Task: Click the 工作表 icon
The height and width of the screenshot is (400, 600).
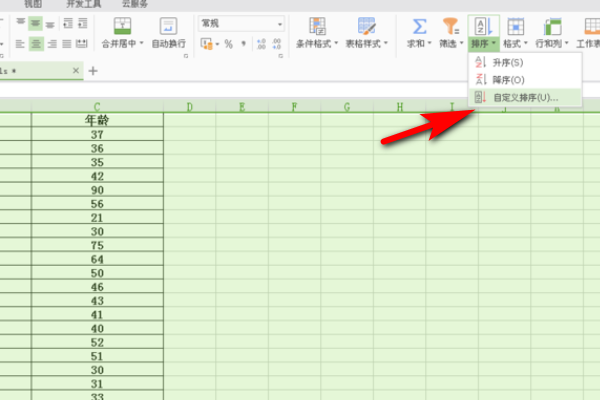Action: pos(592,26)
